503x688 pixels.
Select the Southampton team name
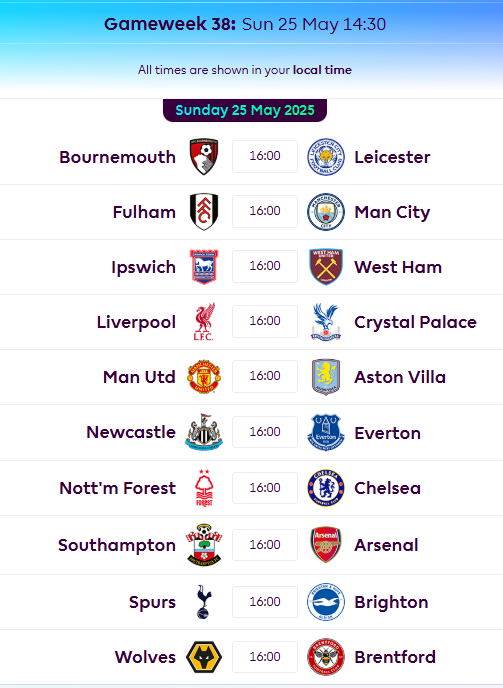coord(117,545)
